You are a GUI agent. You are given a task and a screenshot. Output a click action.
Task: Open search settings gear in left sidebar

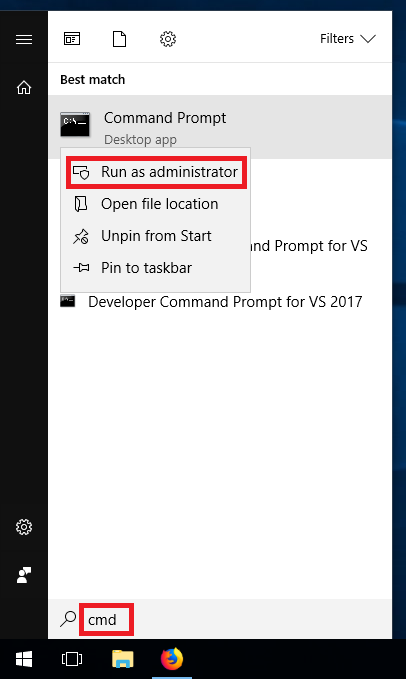coord(24,527)
